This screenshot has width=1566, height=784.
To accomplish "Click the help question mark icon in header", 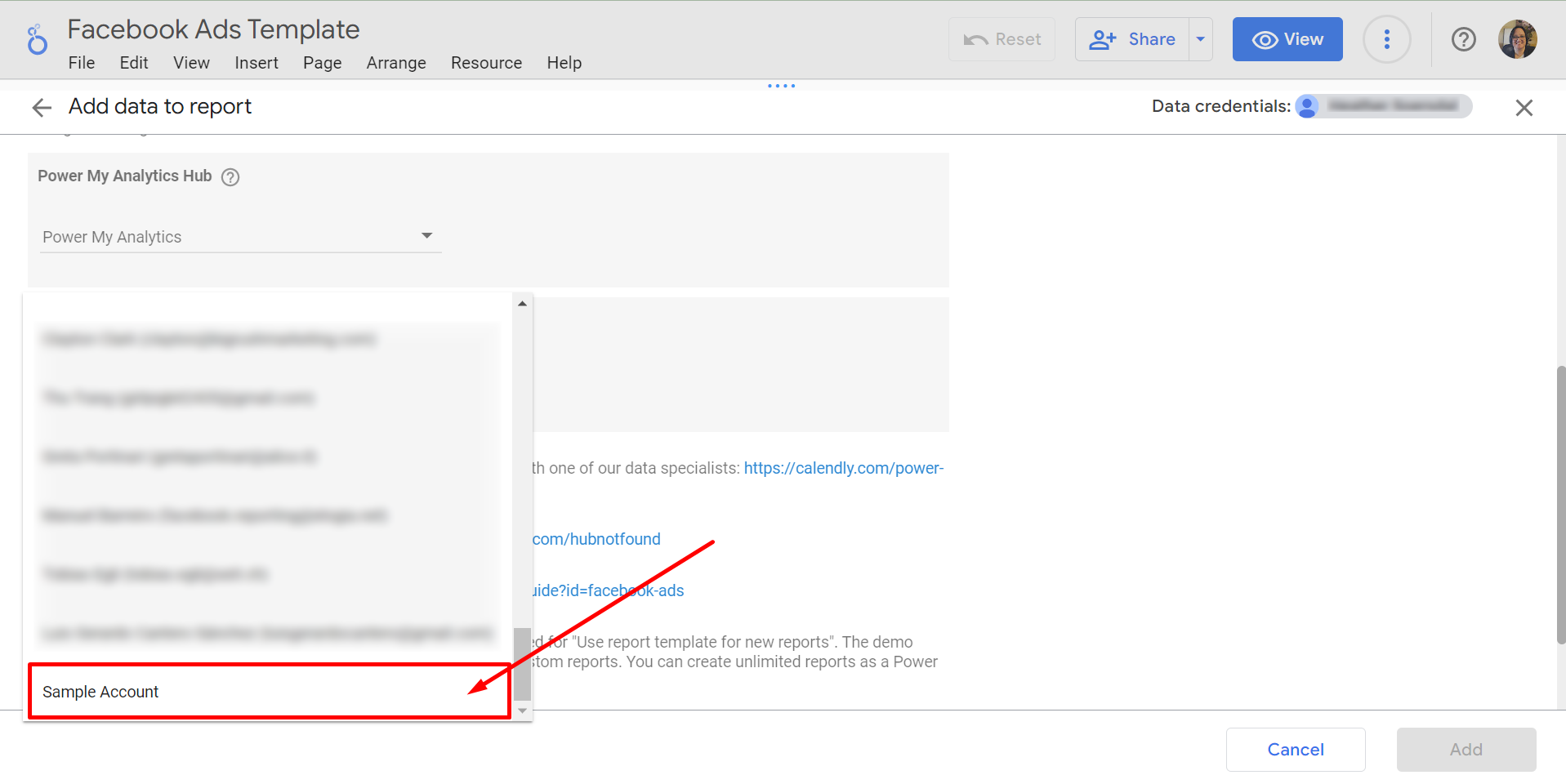I will click(x=1463, y=39).
